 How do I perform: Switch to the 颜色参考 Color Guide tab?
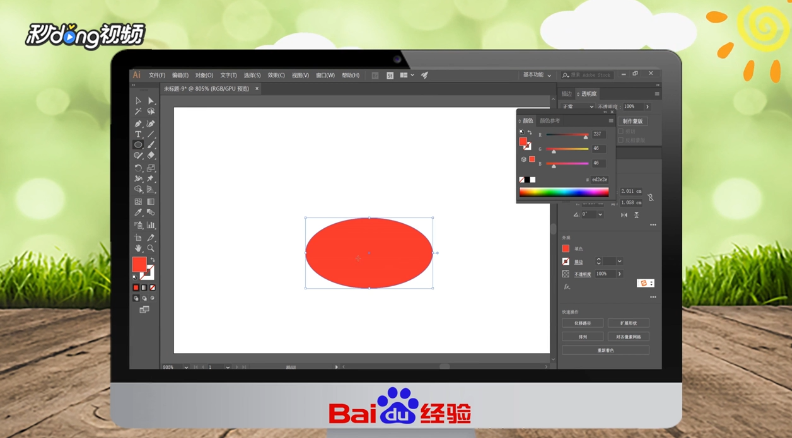pyautogui.click(x=550, y=121)
